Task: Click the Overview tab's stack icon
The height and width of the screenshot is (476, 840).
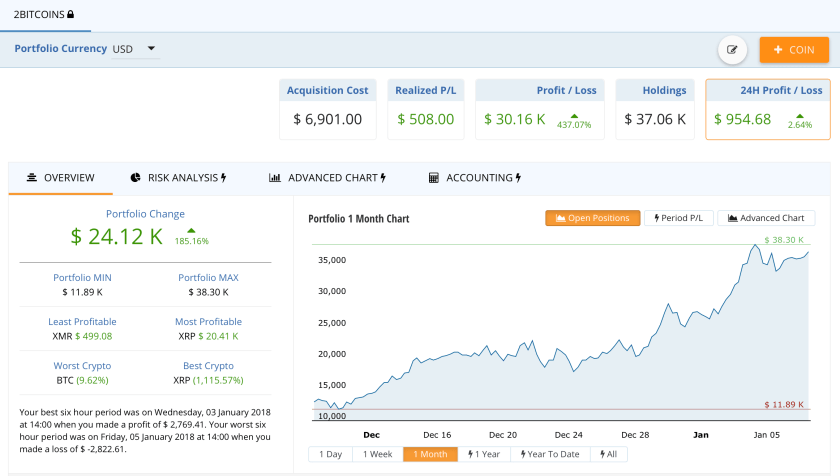Action: point(32,178)
